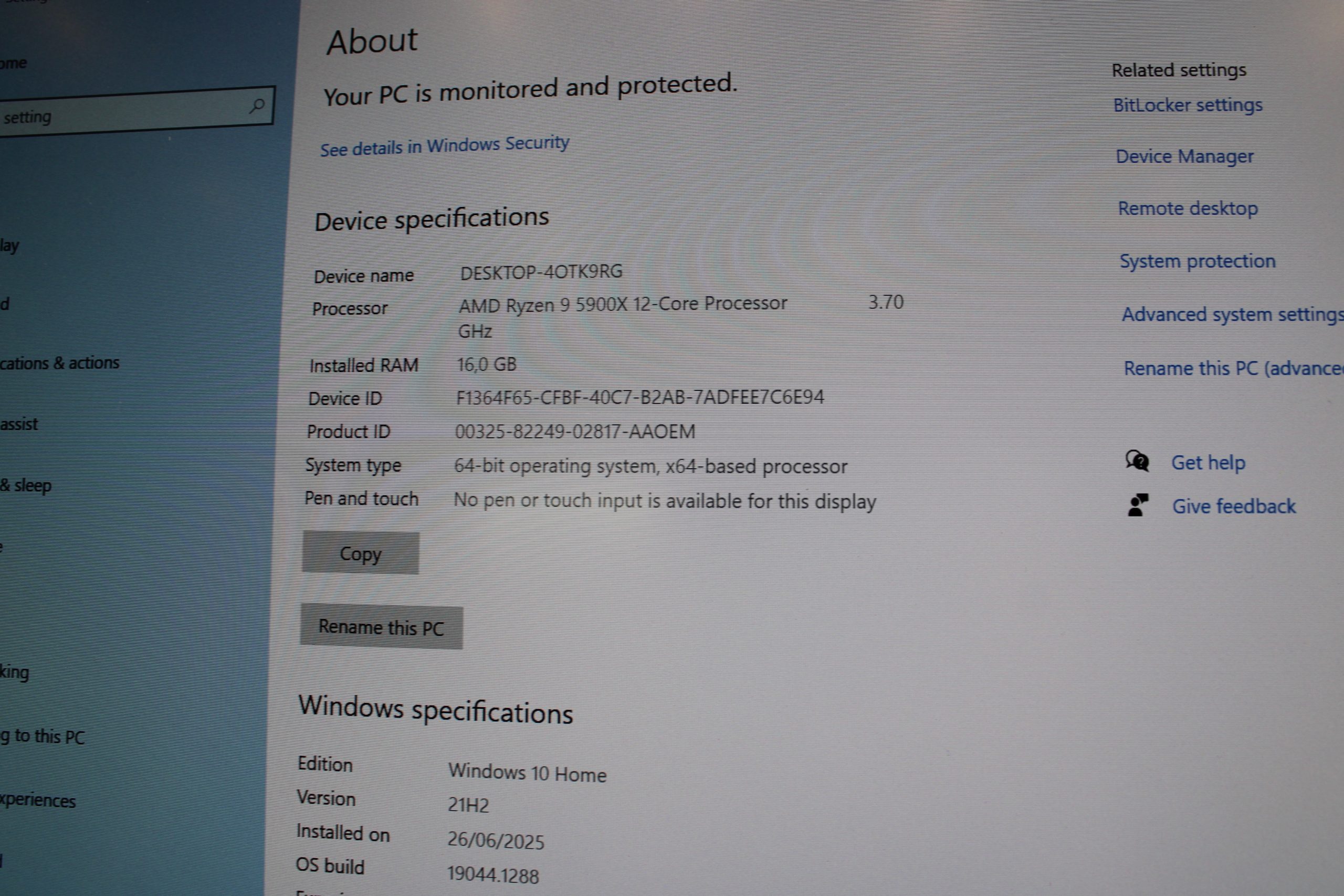The width and height of the screenshot is (1344, 896).
Task: Click the System type label
Action: coord(353,466)
